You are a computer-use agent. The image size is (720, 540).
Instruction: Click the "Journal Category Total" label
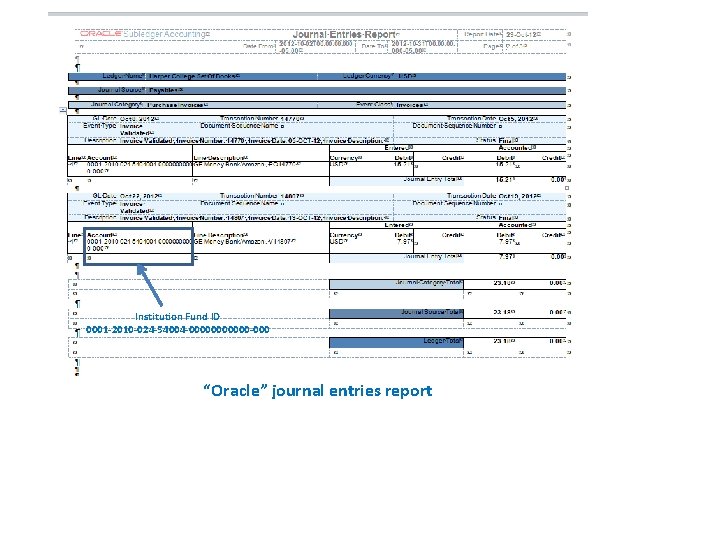pyautogui.click(x=429, y=283)
